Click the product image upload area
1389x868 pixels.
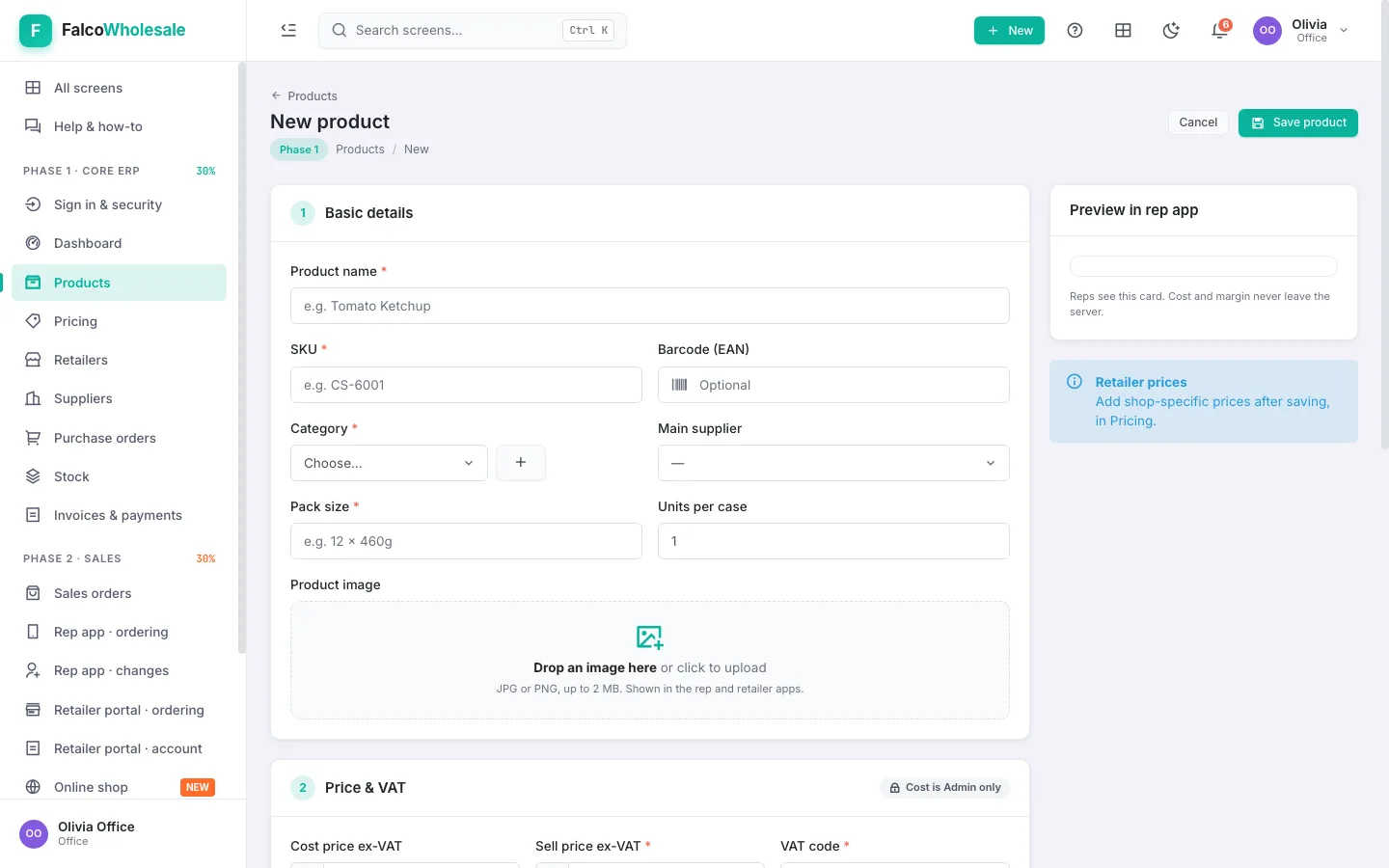coord(650,661)
